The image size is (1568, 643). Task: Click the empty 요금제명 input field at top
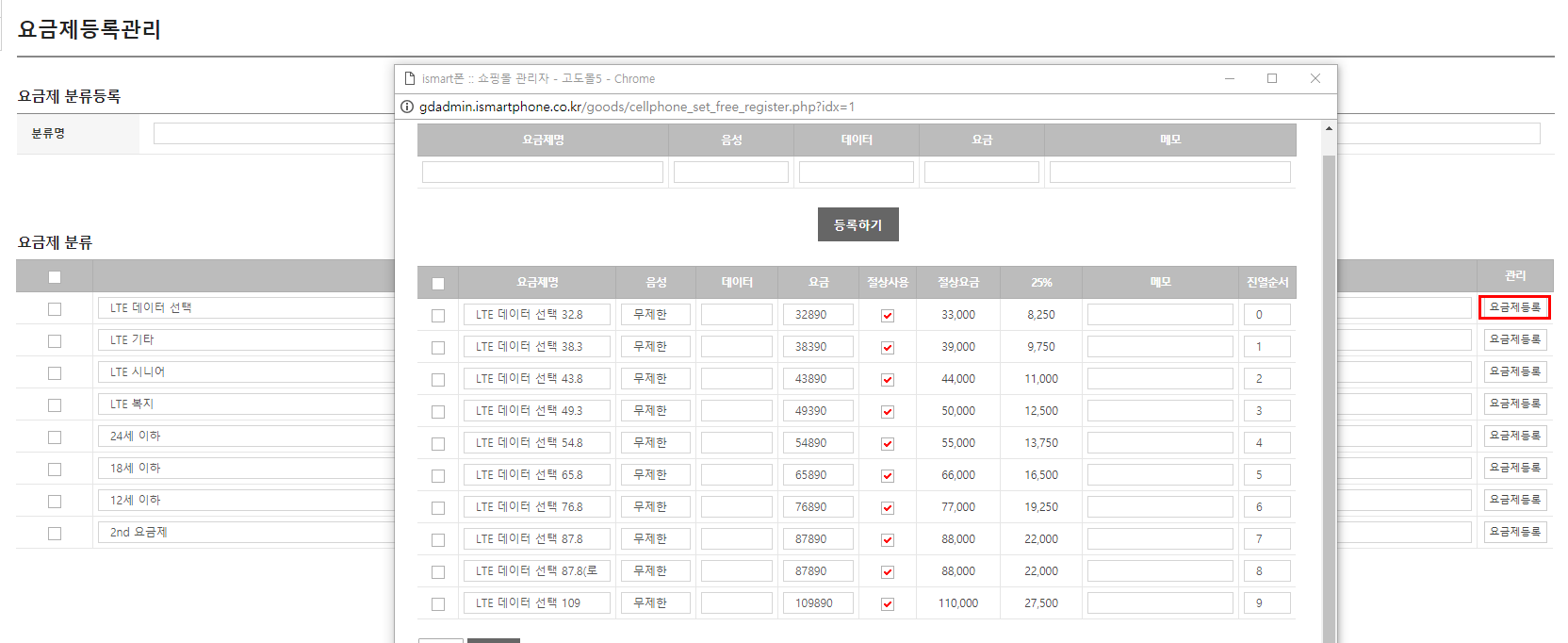(x=543, y=172)
